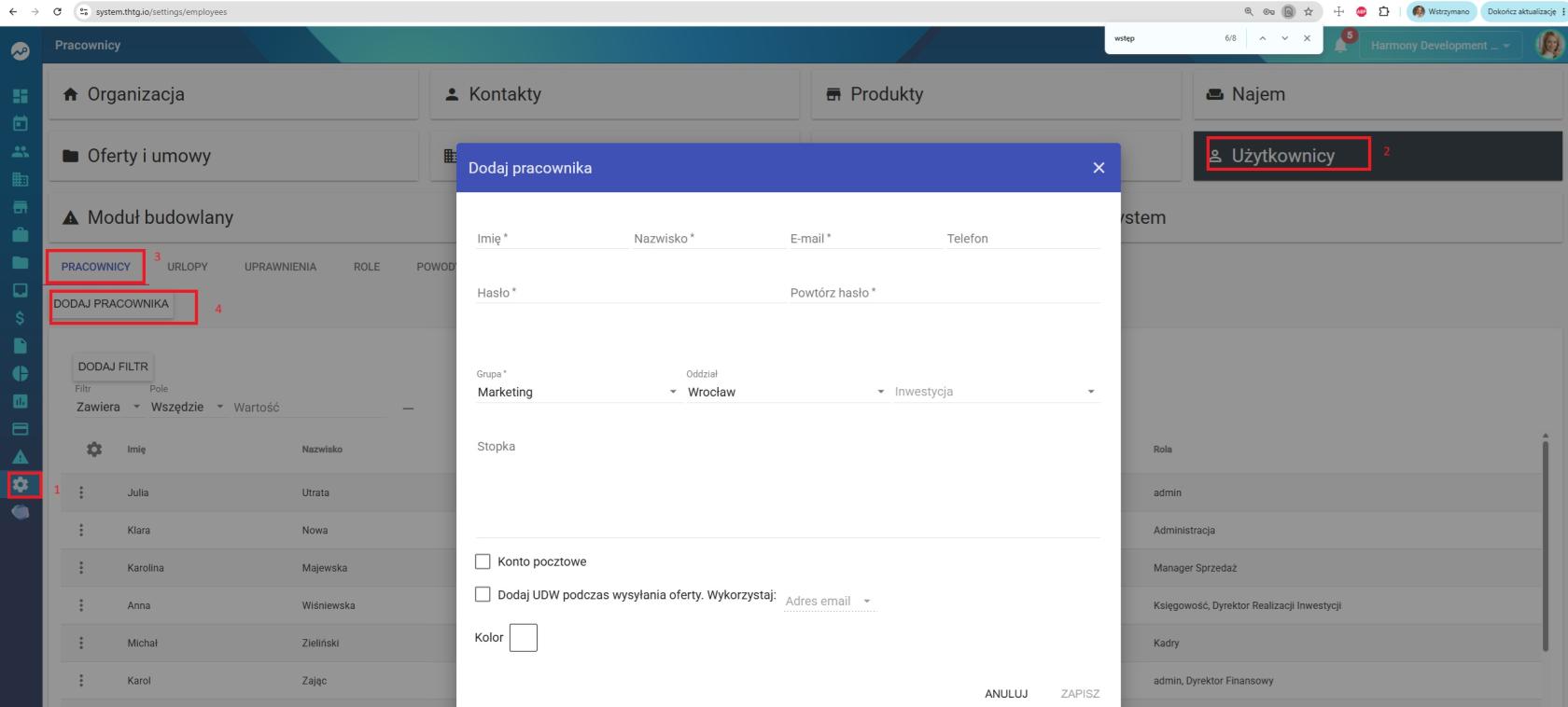Screen dimensions: 1568x707
Task: Click the Dodaj filtr button
Action: (x=113, y=367)
